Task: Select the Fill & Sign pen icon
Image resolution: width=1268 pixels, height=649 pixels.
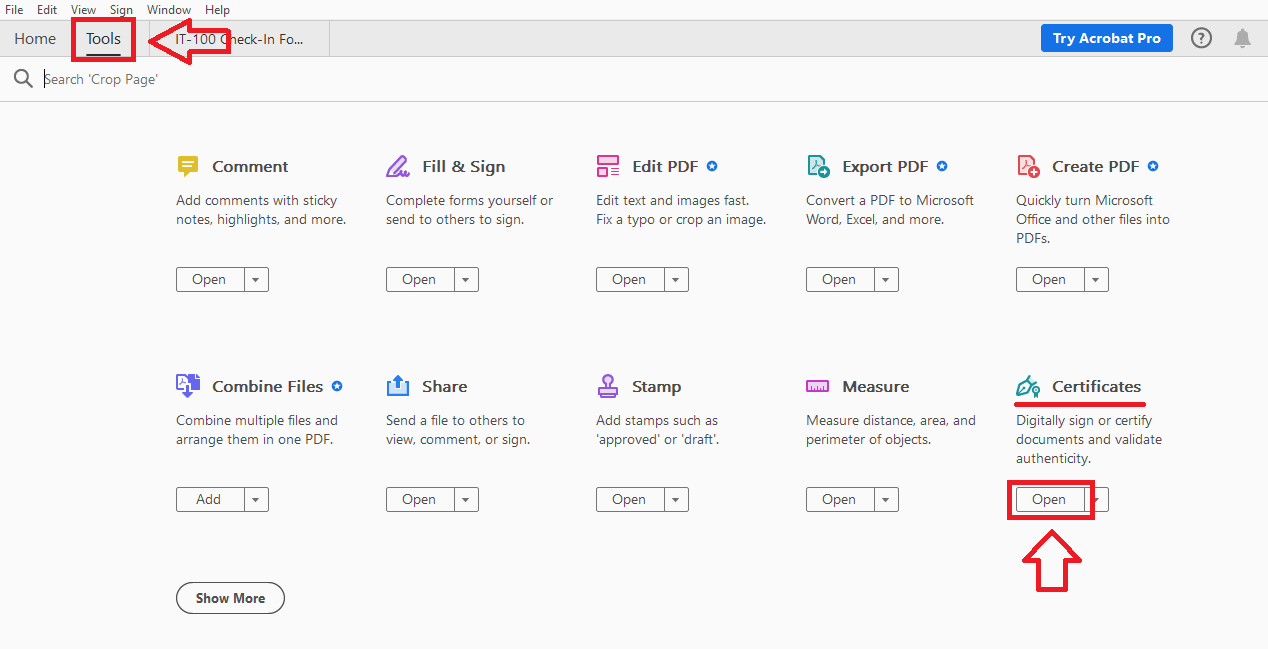Action: [398, 165]
